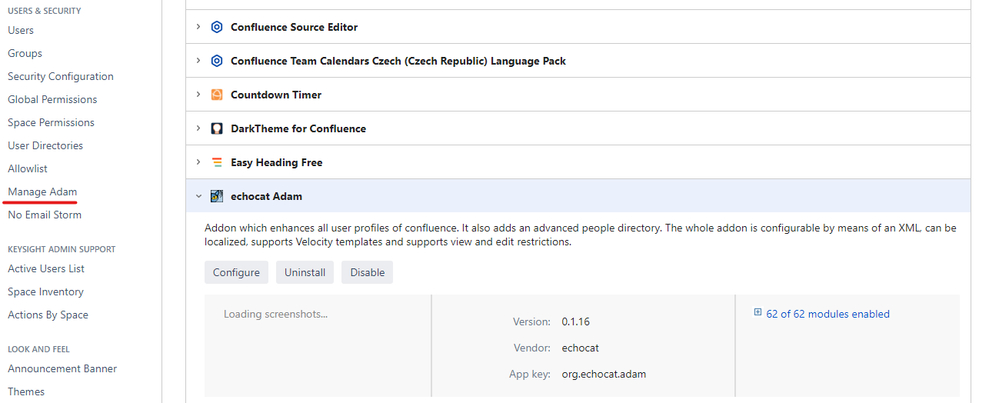The height and width of the screenshot is (403, 999).
Task: Open No Email Storm settings
Action: point(45,215)
